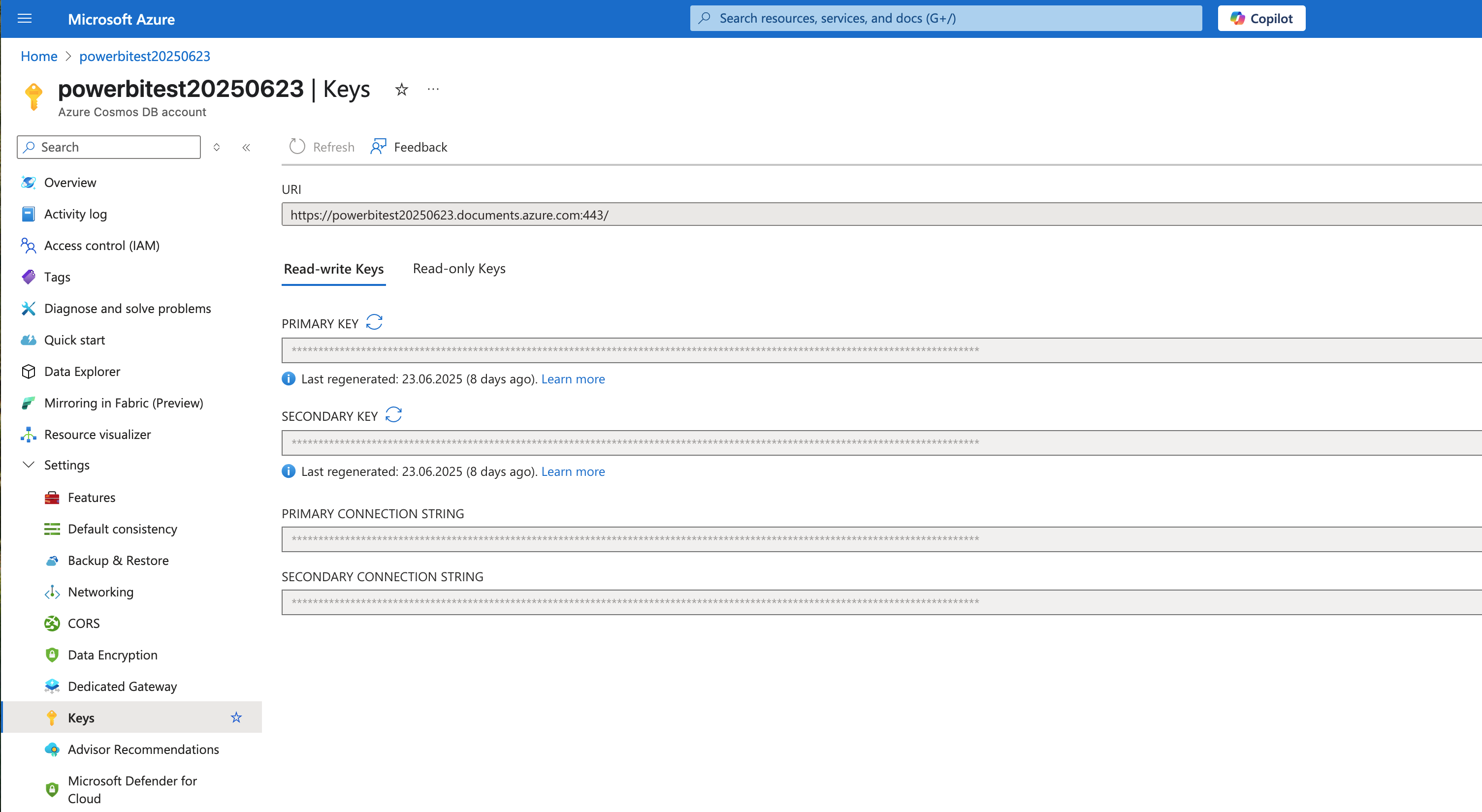Select the Keys menu item
Image resolution: width=1482 pixels, height=812 pixels.
pos(131,718)
